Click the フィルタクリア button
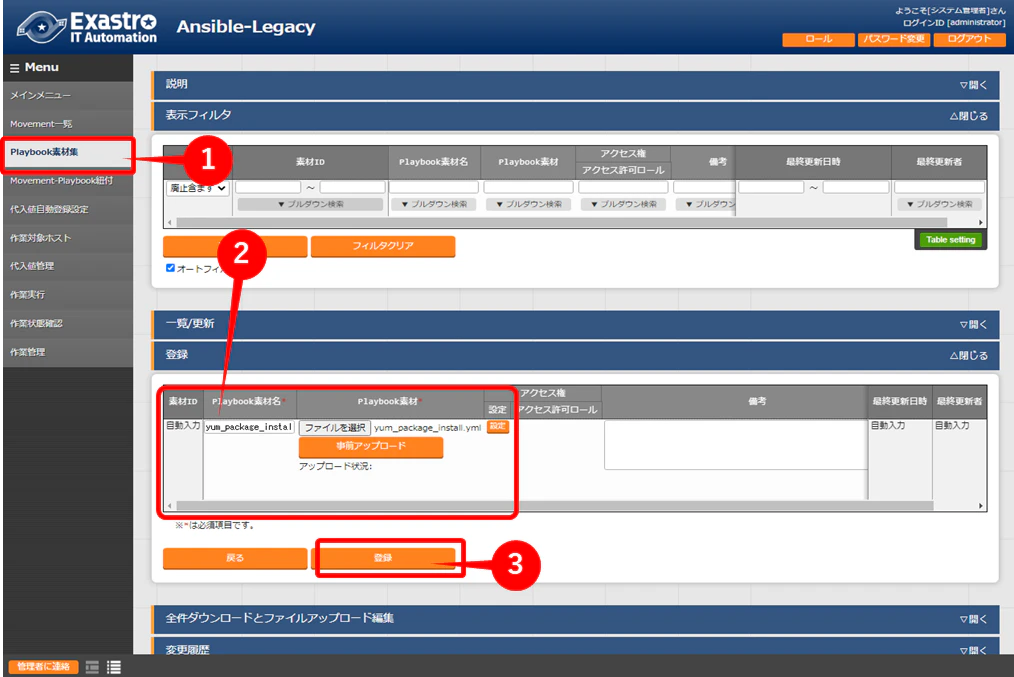 point(383,246)
